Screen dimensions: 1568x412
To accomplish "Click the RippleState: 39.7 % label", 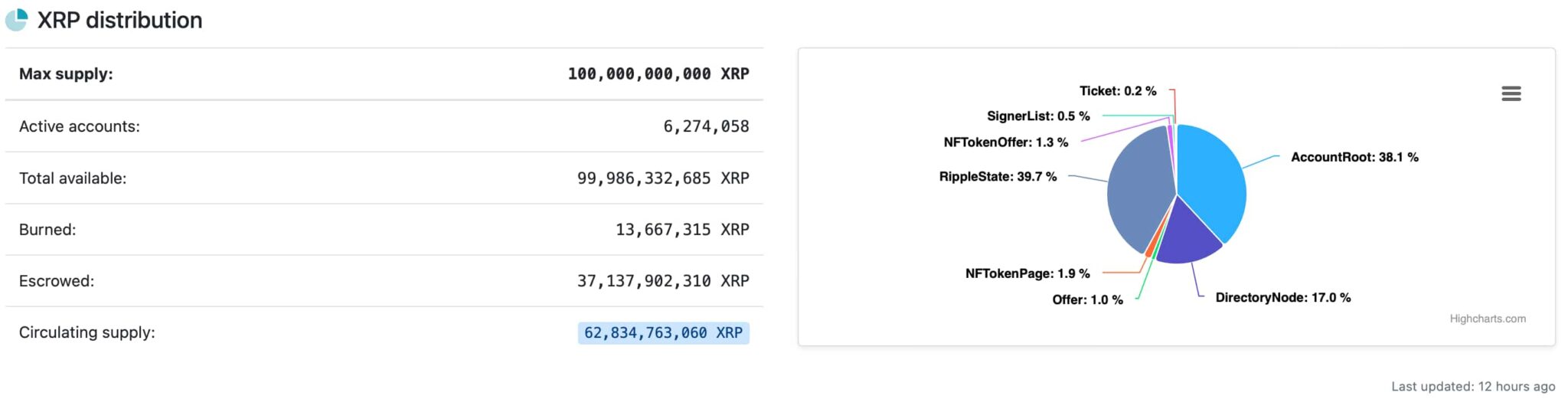I will 998,176.
